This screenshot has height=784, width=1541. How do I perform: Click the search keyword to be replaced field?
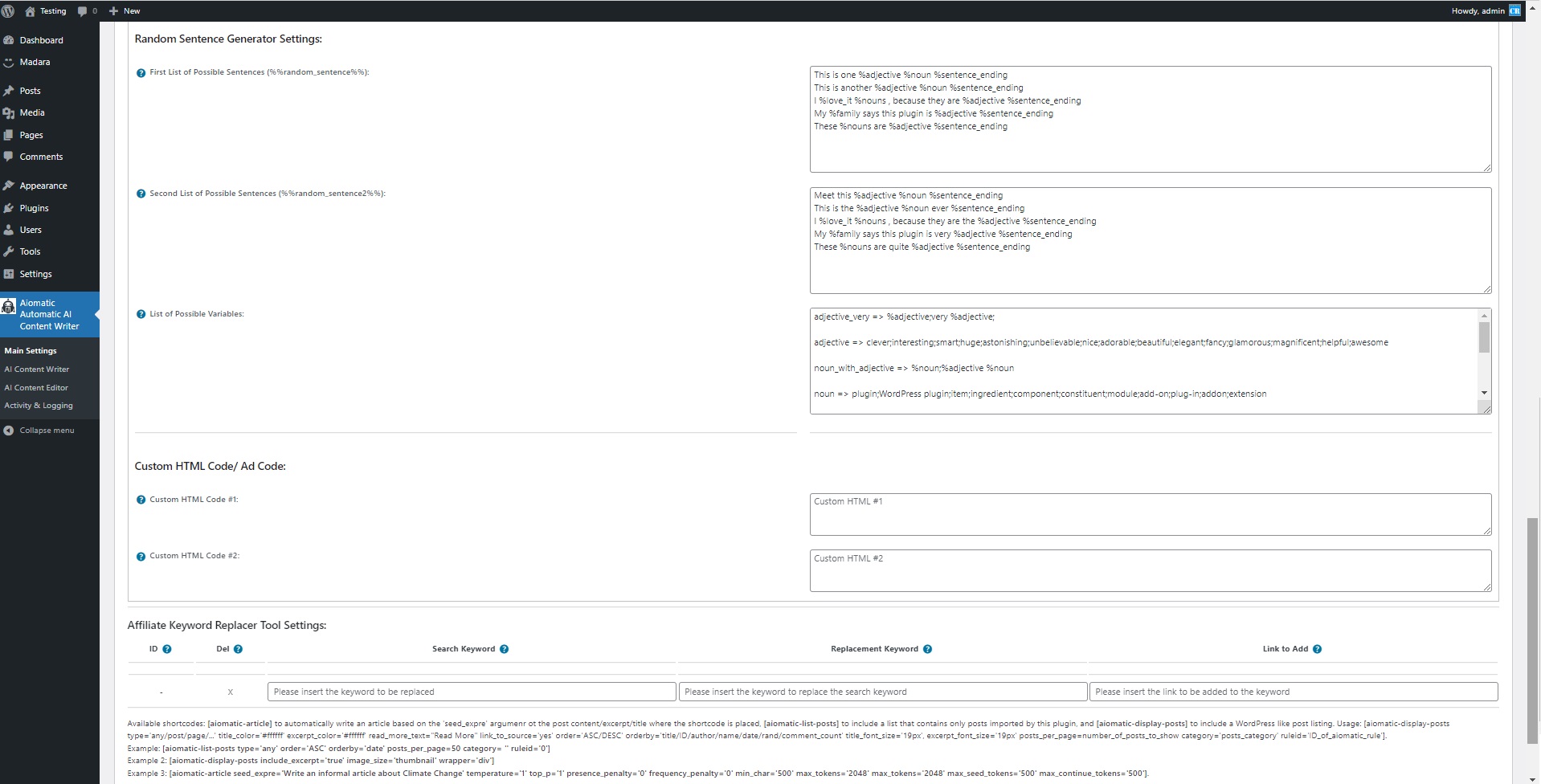coord(472,692)
